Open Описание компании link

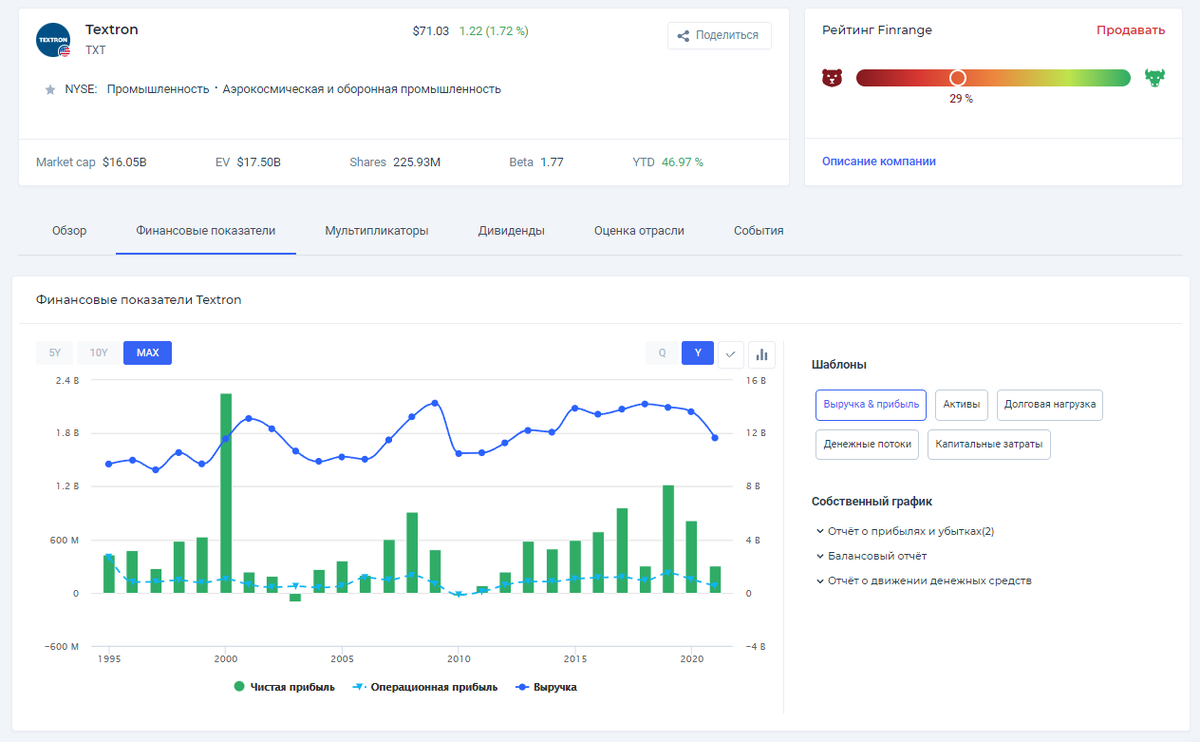click(879, 161)
